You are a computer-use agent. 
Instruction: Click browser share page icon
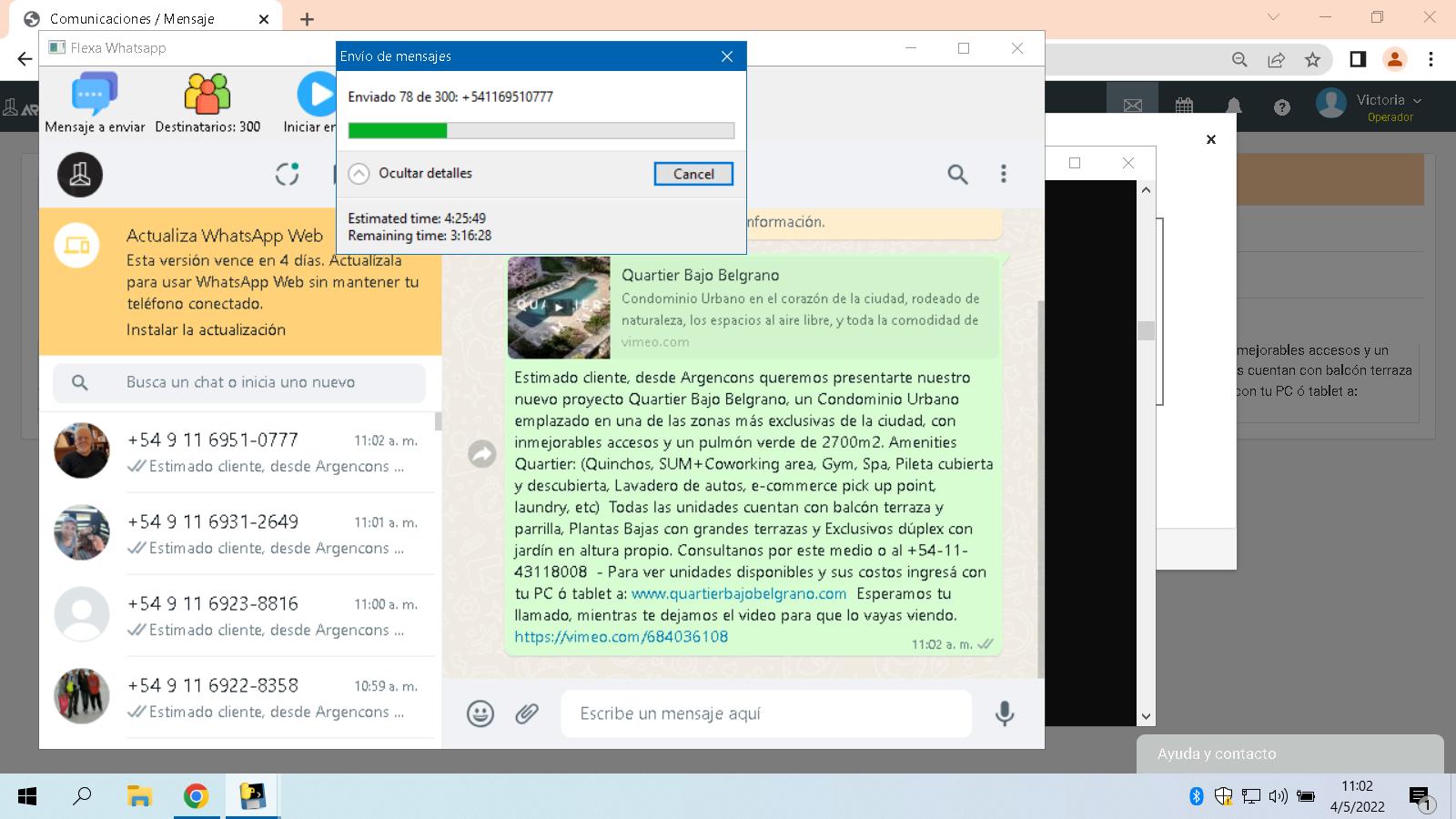[x=1276, y=59]
